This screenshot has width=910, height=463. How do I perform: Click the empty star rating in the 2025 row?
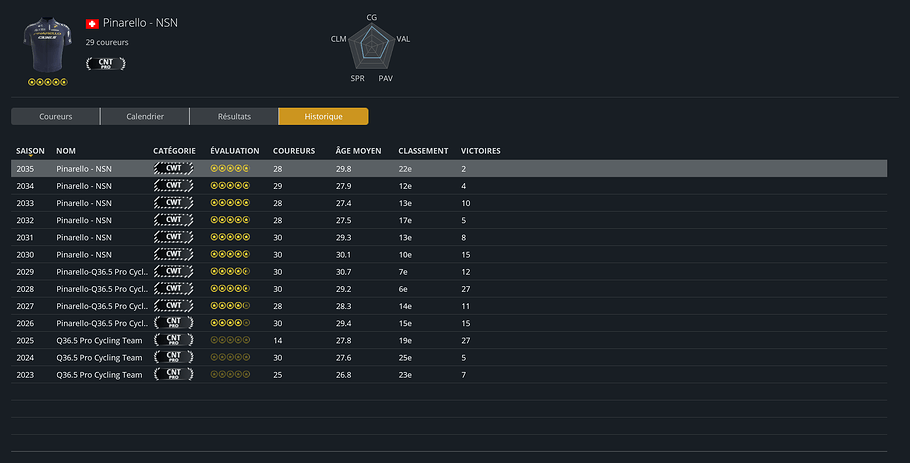tap(230, 340)
